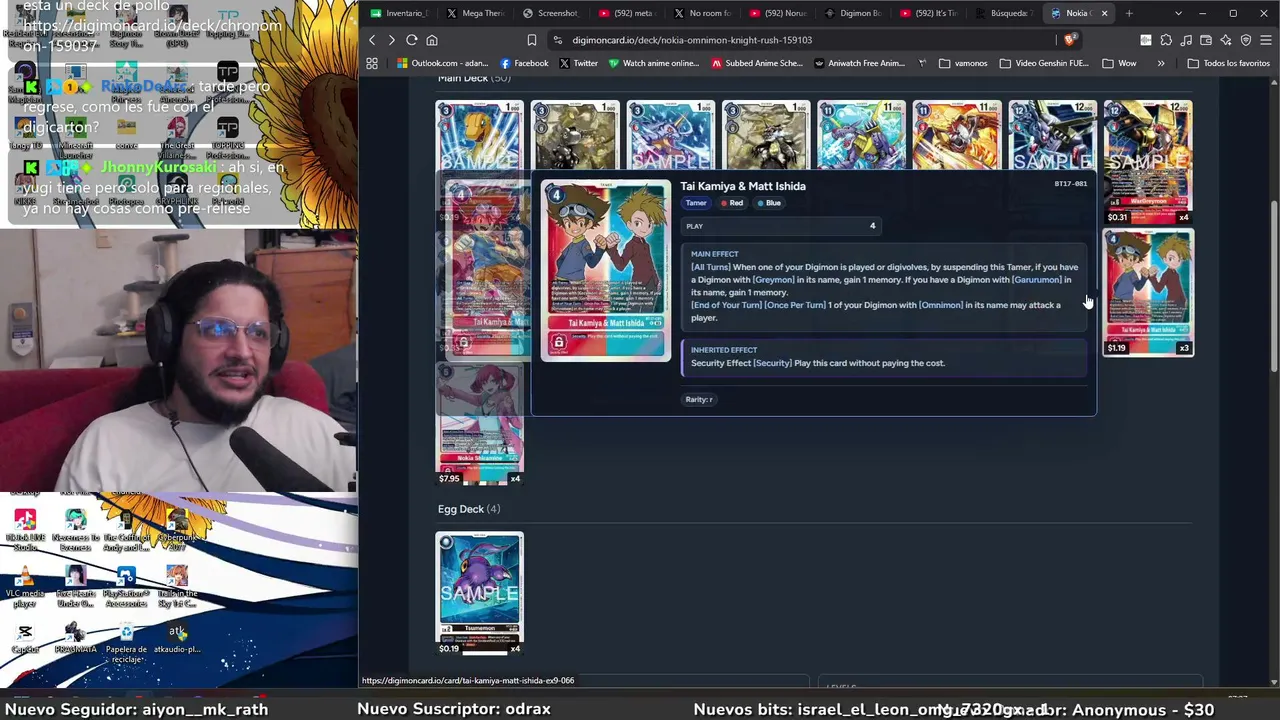Select the Tsunomon egg deck card
The width and height of the screenshot is (1280, 720).
coord(479,594)
